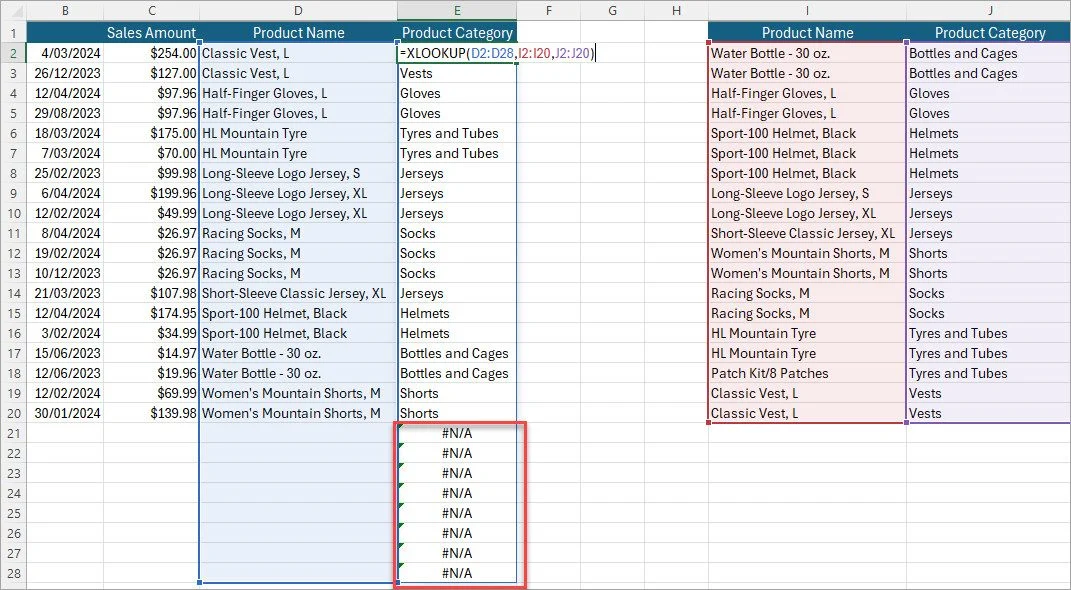The width and height of the screenshot is (1071, 590).
Task: Select the column G header
Action: 613,10
